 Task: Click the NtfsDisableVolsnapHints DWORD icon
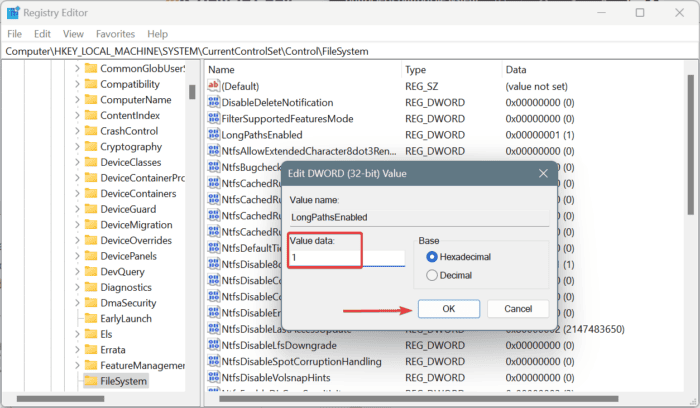[214, 377]
